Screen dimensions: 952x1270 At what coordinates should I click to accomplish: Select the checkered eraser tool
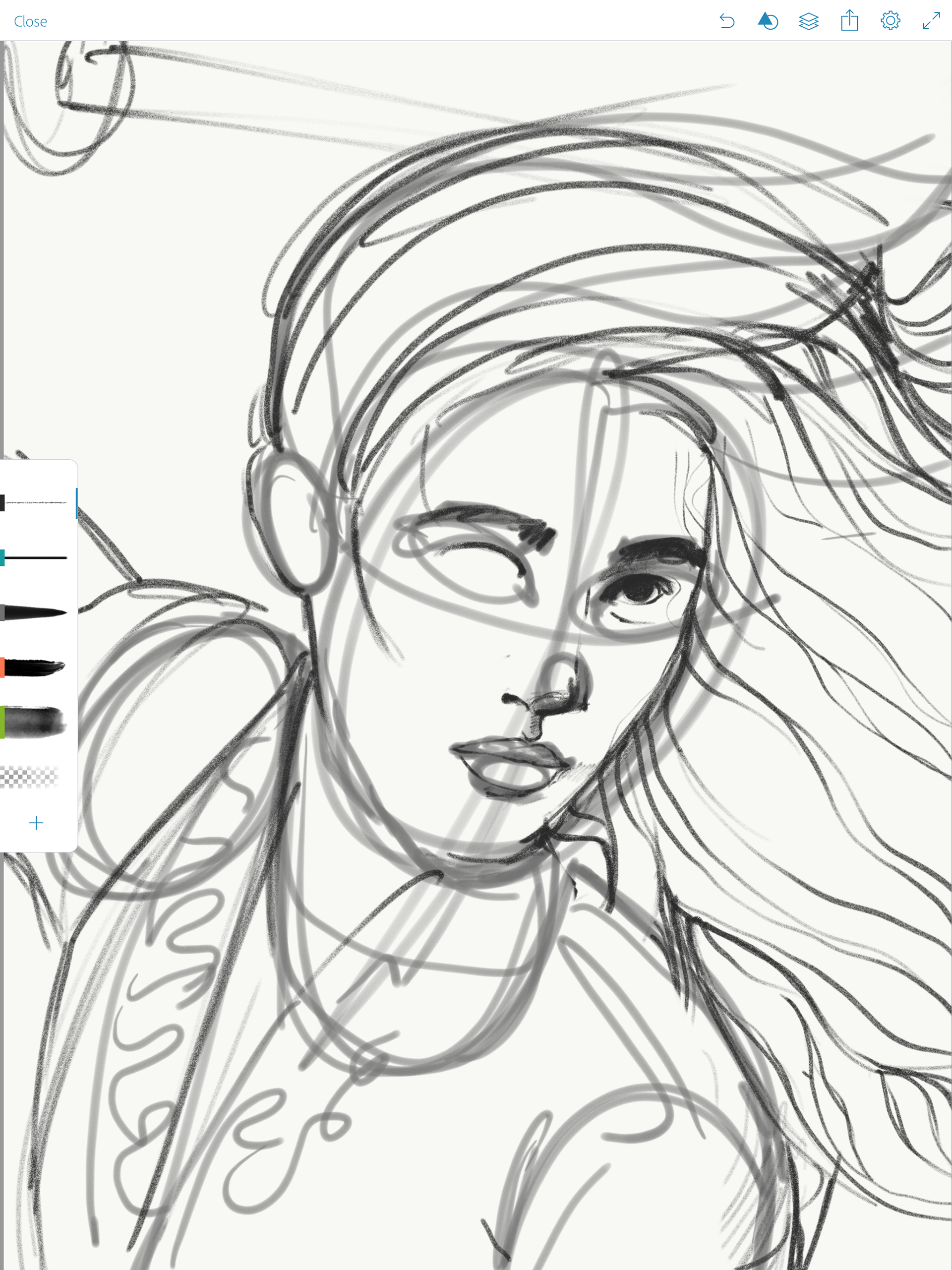30,777
